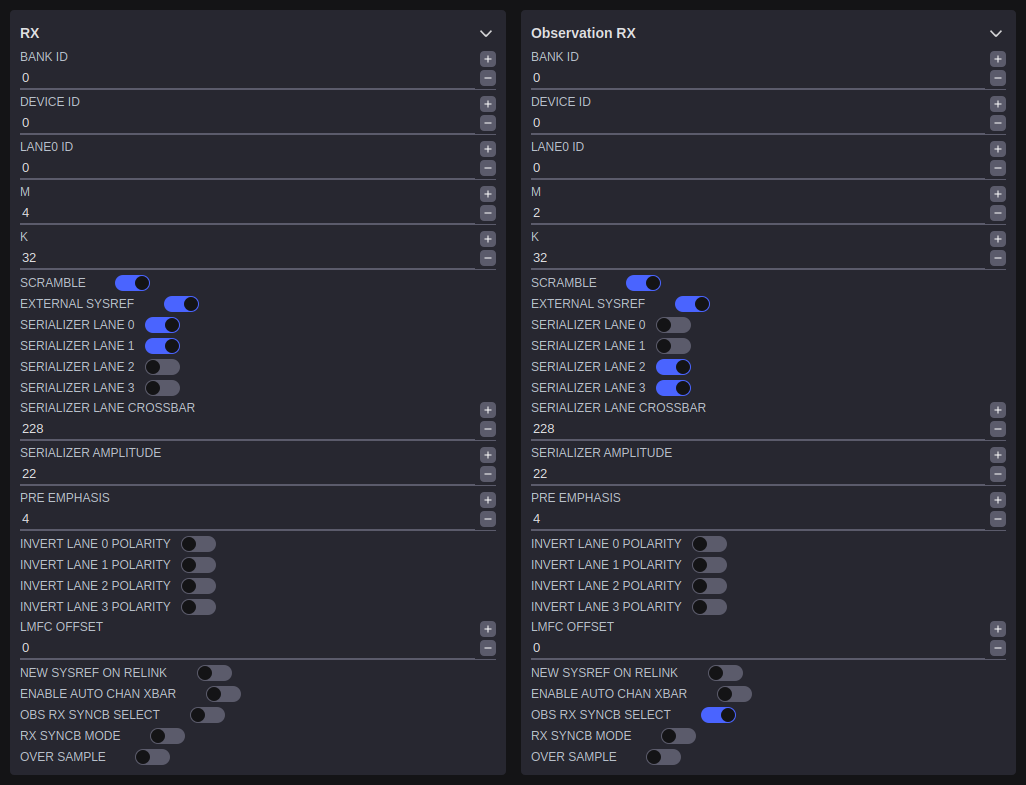Decrement RX BANK ID with minus icon
This screenshot has height=785, width=1026.
pyautogui.click(x=487, y=78)
